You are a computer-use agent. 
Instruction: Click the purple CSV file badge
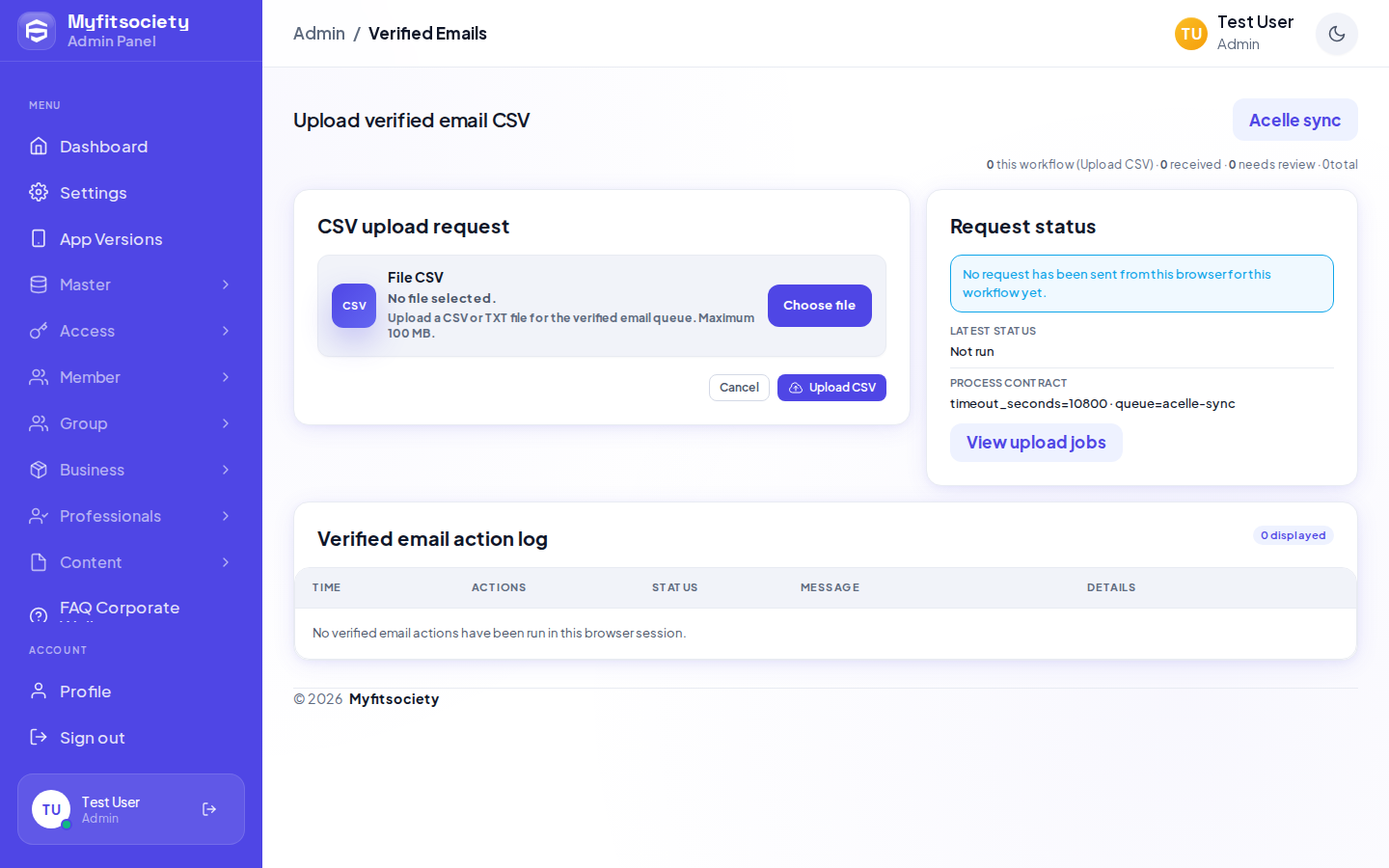click(354, 306)
